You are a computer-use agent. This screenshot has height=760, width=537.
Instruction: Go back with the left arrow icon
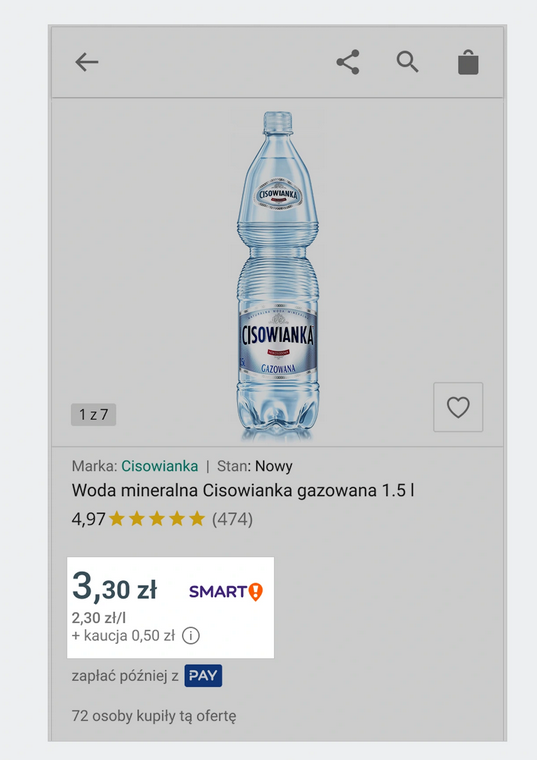pos(87,62)
